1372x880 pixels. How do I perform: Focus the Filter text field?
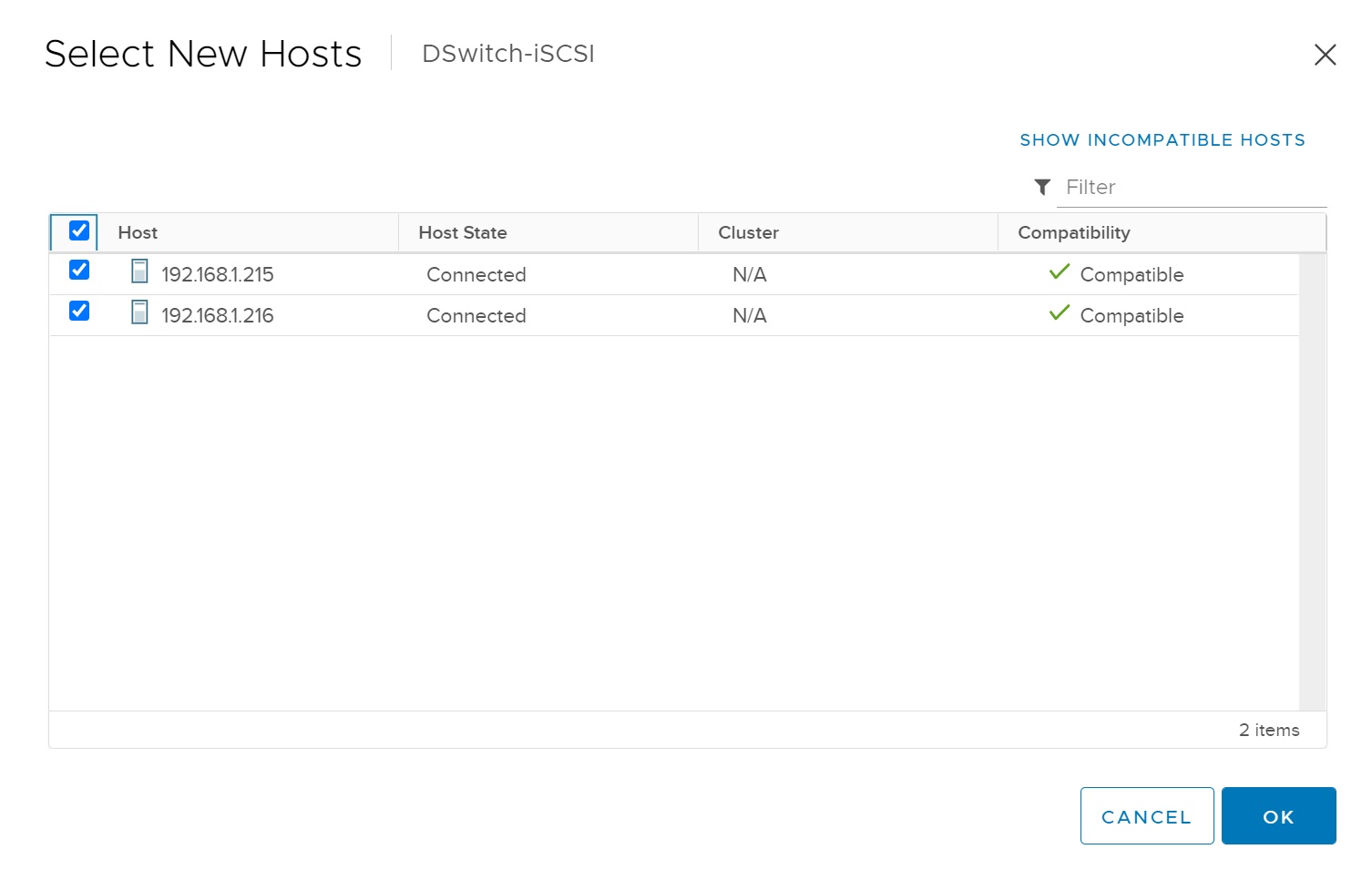pos(1193,188)
